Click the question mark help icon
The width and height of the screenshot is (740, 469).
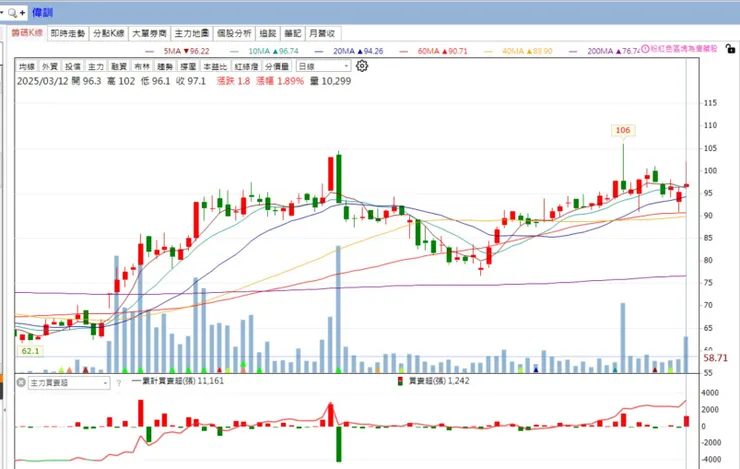pyautogui.click(x=119, y=383)
